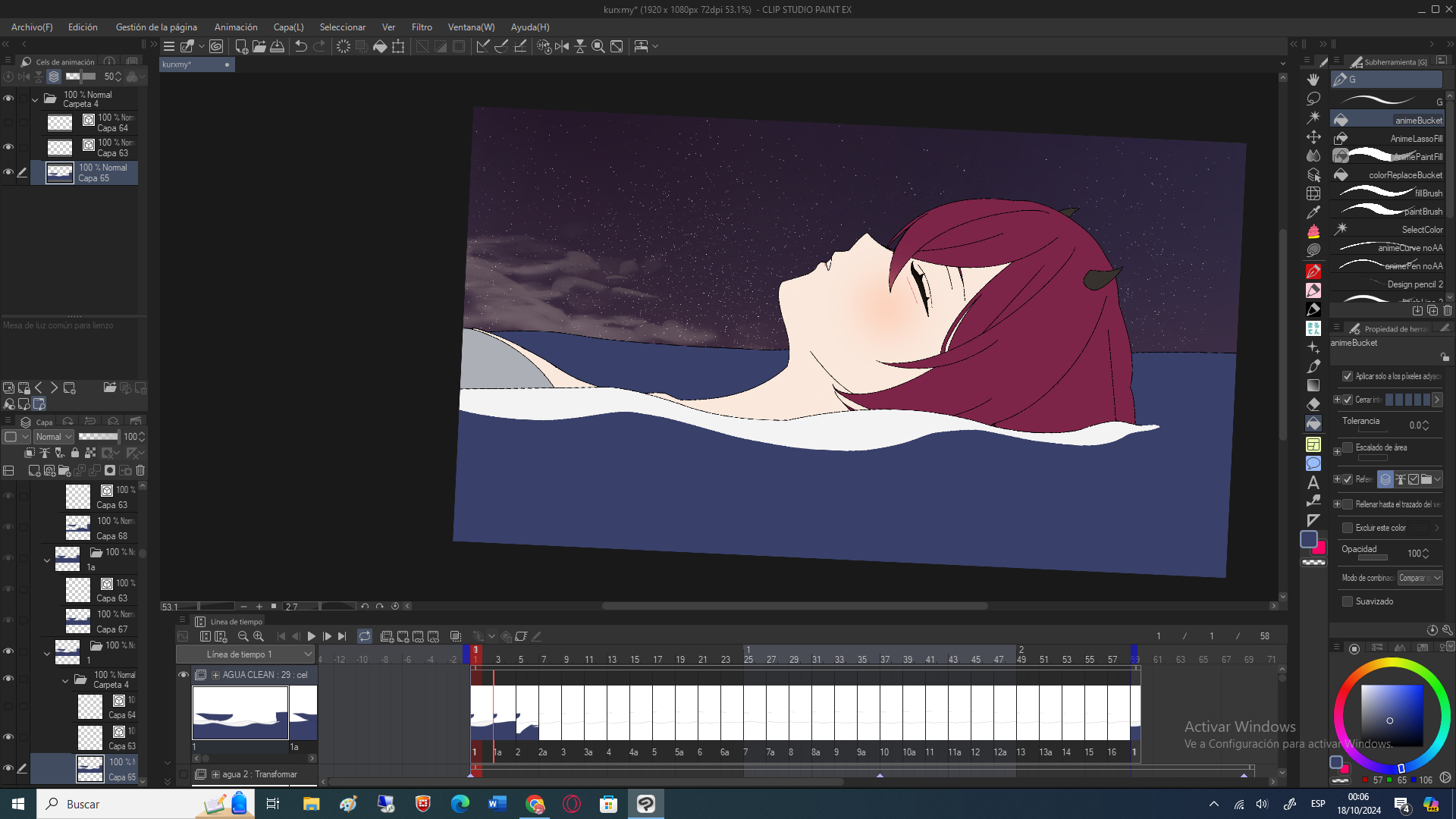
Task: Open the Filtro menu
Action: coord(422,27)
